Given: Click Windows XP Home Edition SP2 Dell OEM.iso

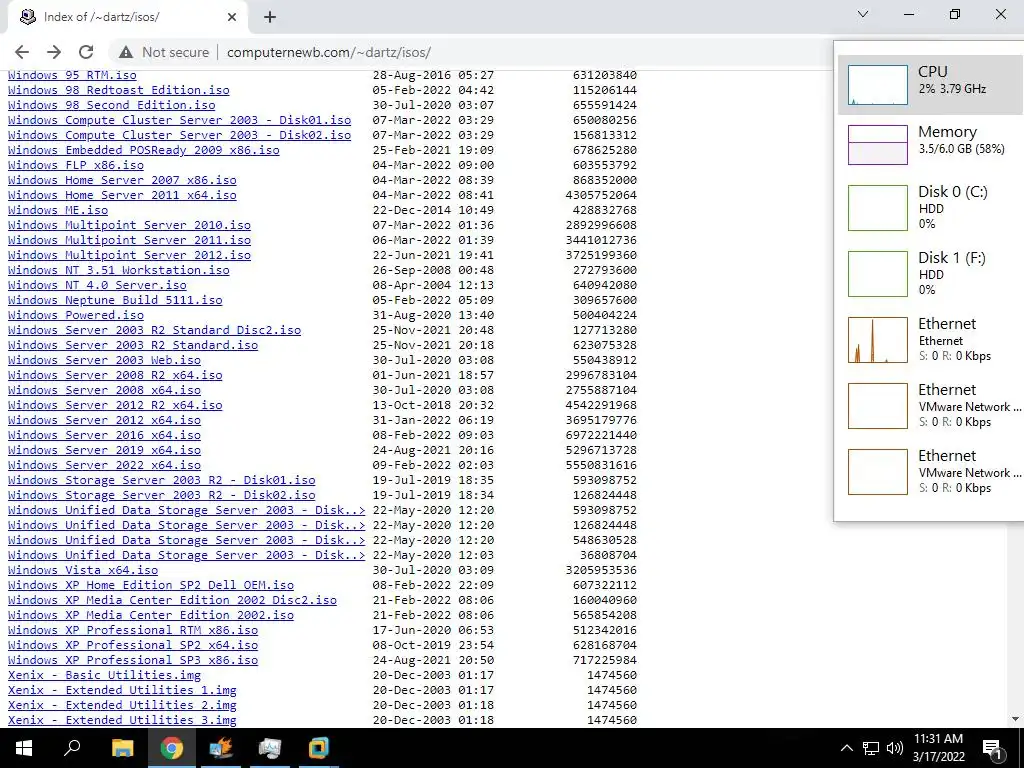Looking at the screenshot, I should [x=150, y=586].
